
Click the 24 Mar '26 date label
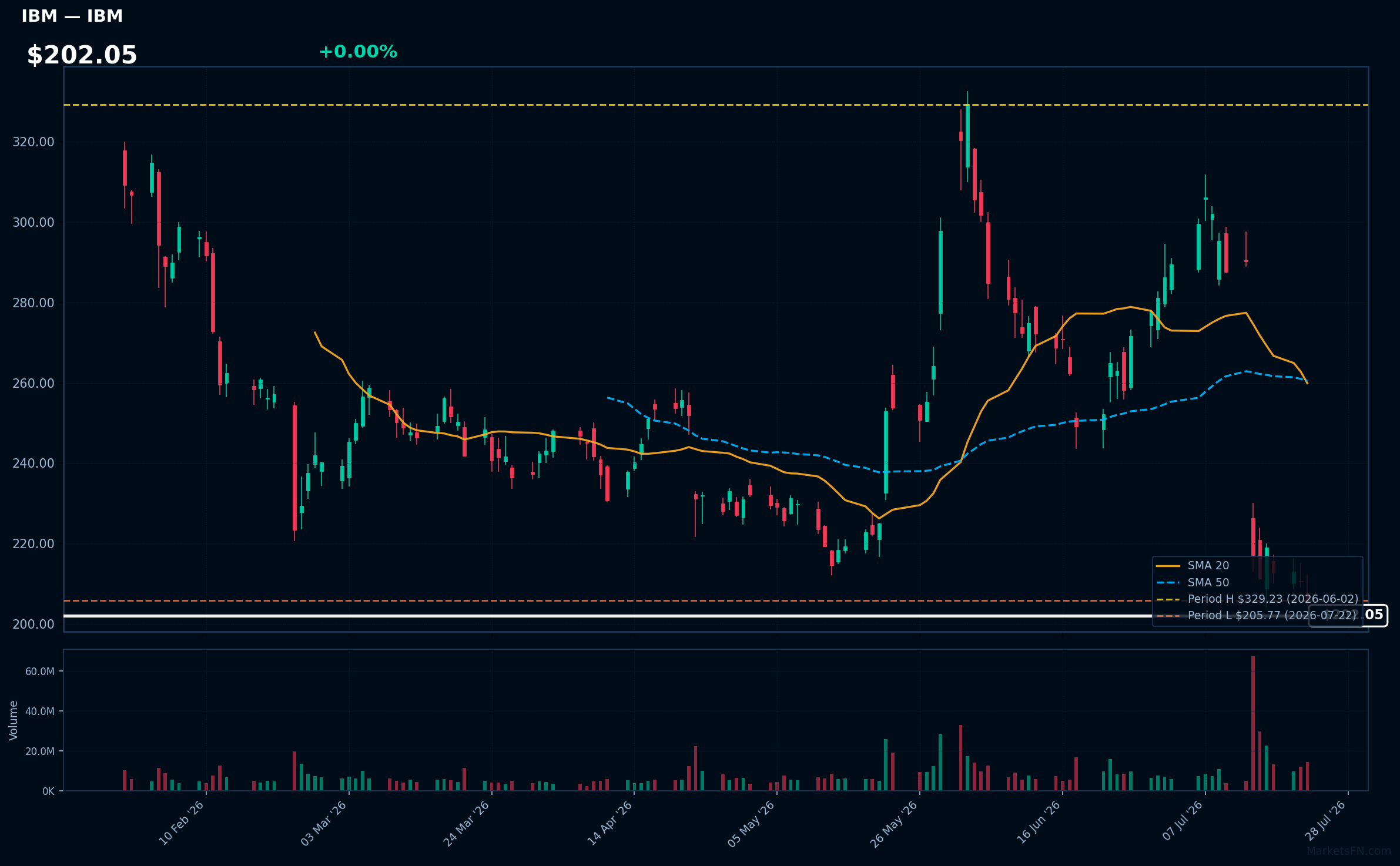pos(466,823)
